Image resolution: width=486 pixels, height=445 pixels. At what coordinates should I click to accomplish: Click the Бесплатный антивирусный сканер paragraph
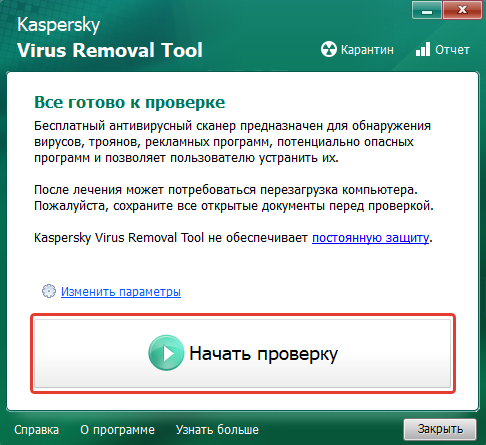tap(233, 142)
